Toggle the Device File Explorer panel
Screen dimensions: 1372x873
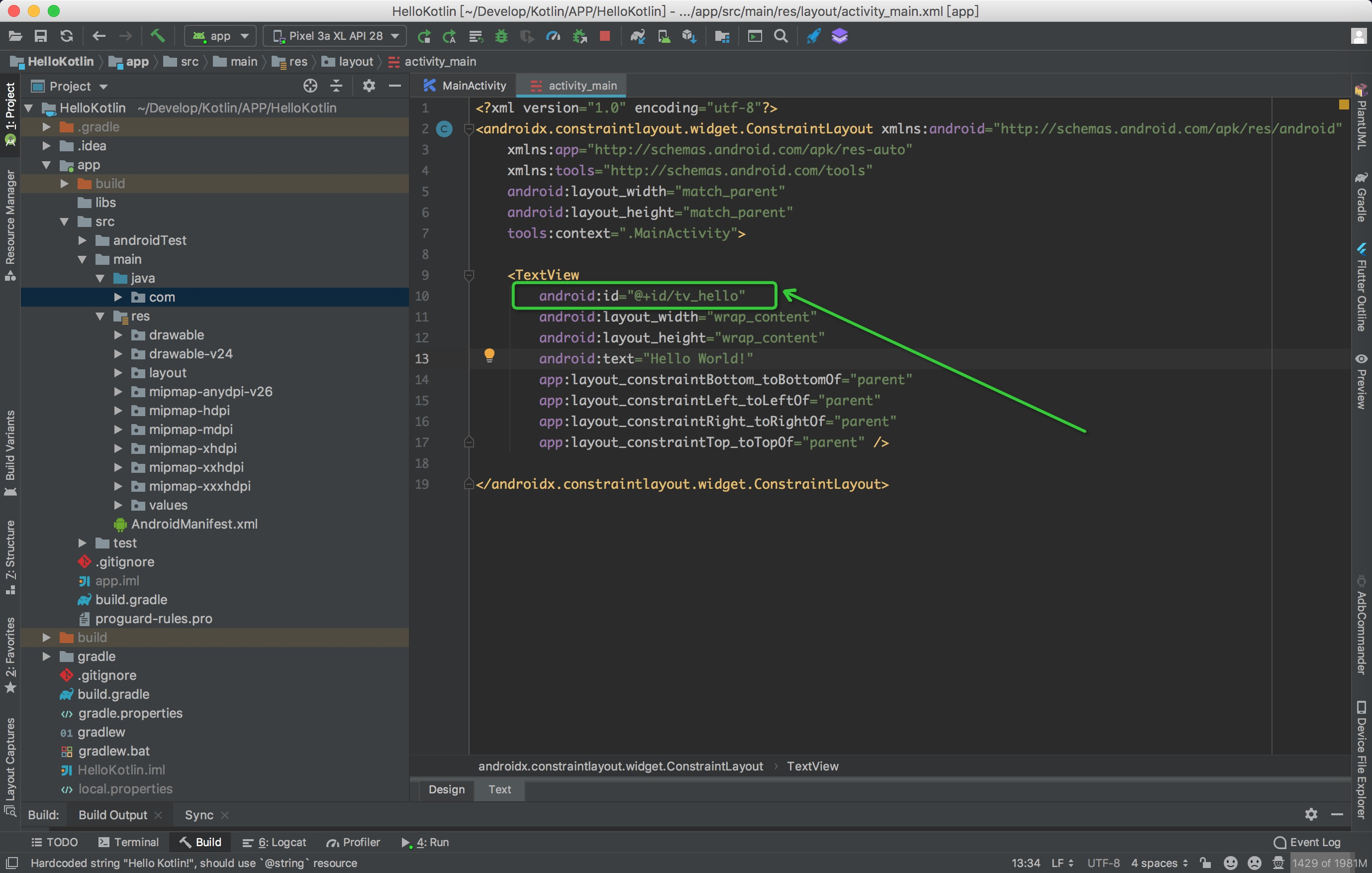(x=1361, y=760)
